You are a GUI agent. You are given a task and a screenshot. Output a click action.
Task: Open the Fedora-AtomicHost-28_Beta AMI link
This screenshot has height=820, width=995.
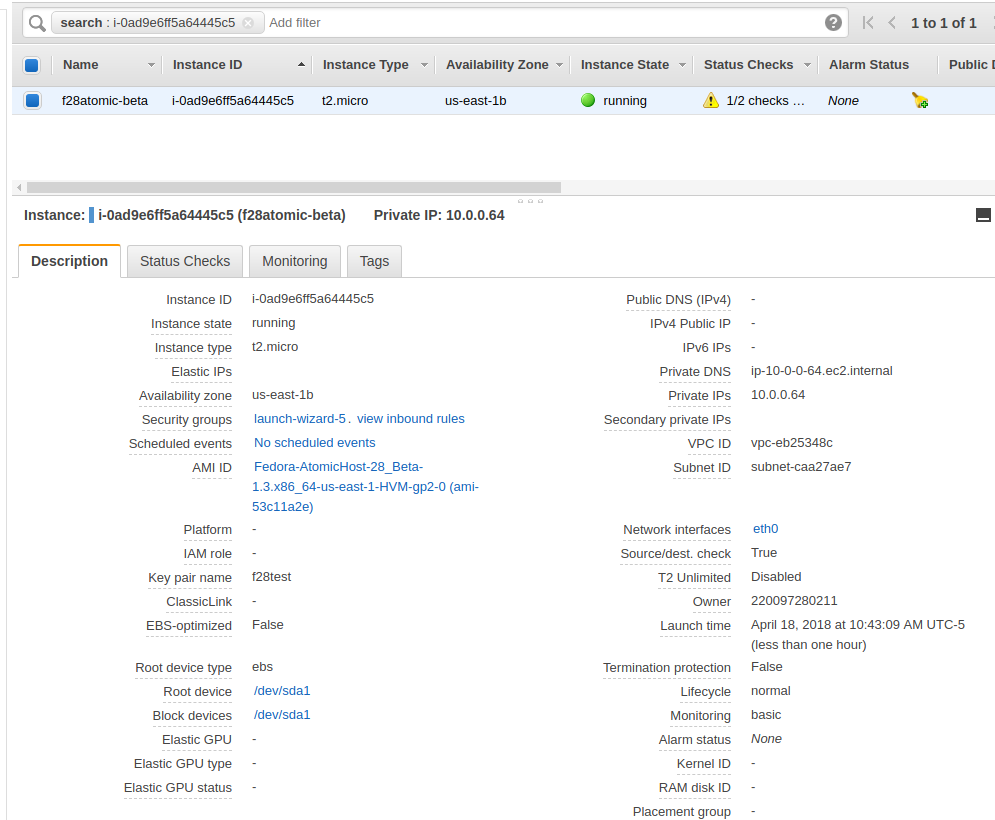click(366, 487)
